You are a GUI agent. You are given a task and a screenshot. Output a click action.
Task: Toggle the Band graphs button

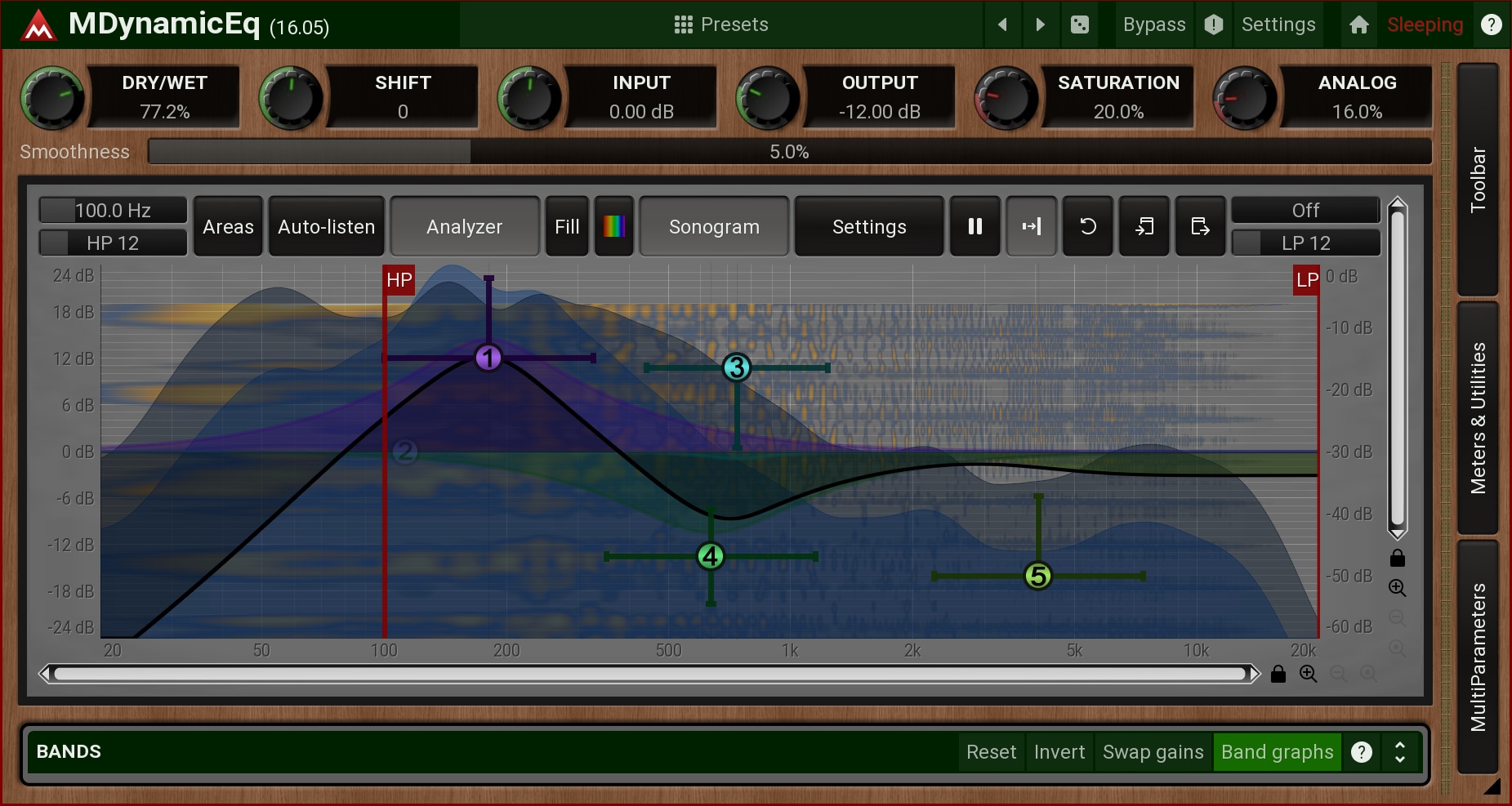(x=1278, y=752)
